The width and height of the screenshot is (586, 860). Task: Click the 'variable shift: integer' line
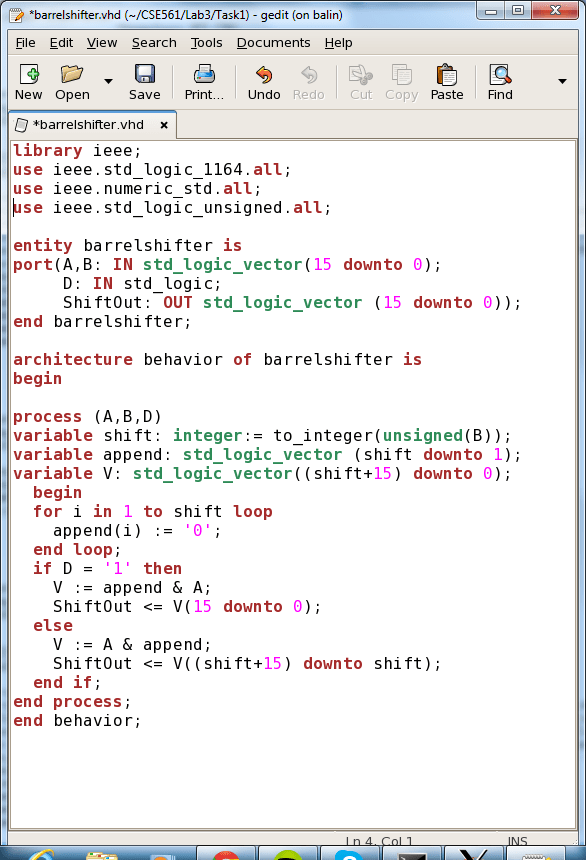click(262, 435)
